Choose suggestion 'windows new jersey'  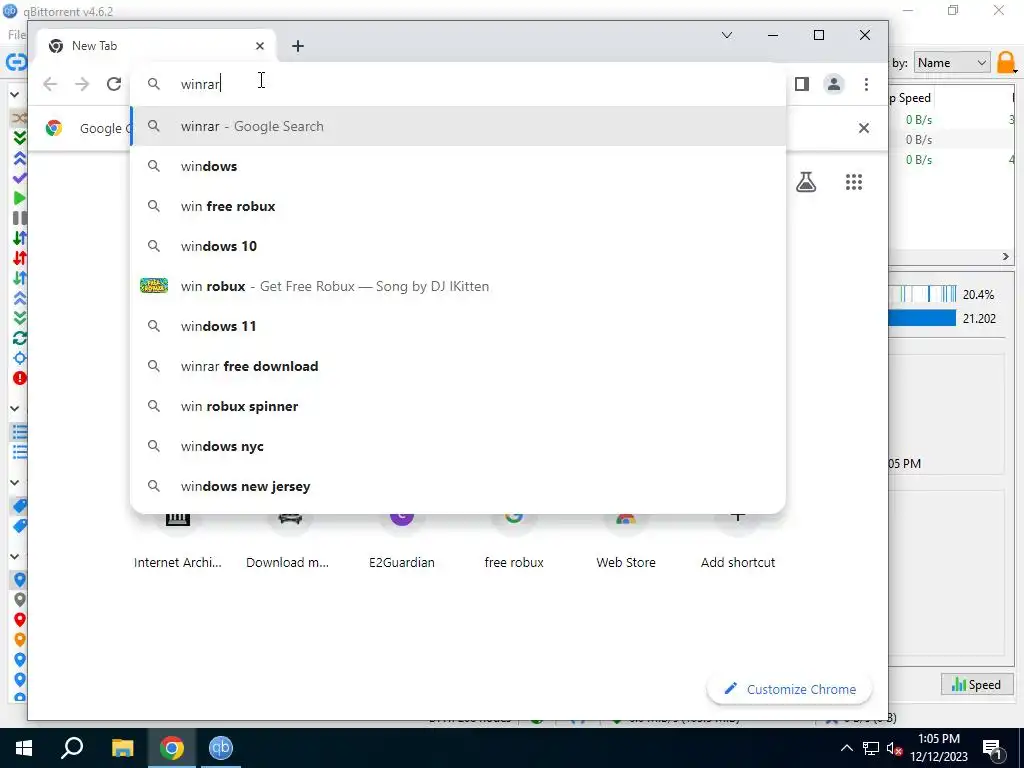point(458,487)
